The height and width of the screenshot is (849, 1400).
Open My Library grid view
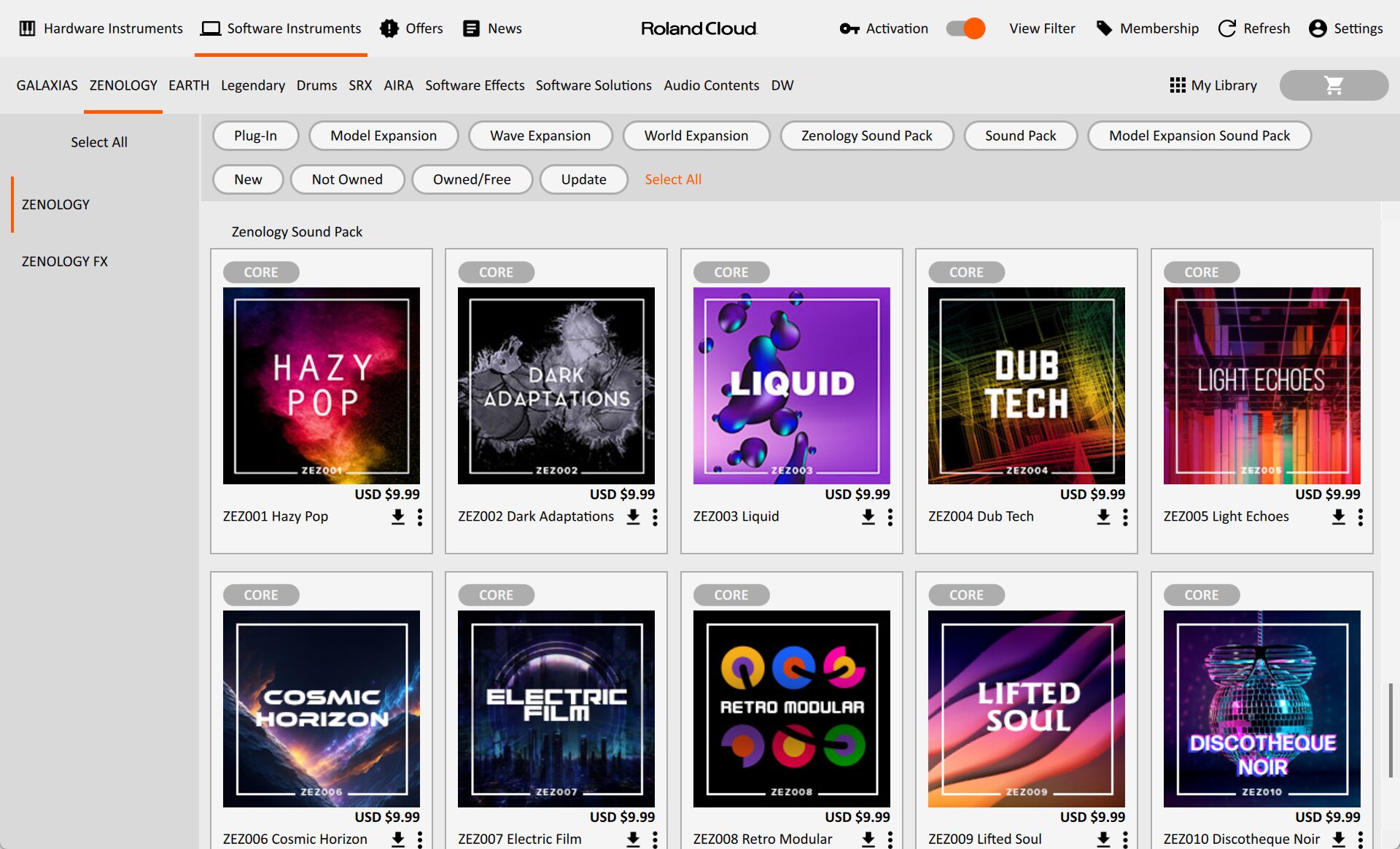1213,85
